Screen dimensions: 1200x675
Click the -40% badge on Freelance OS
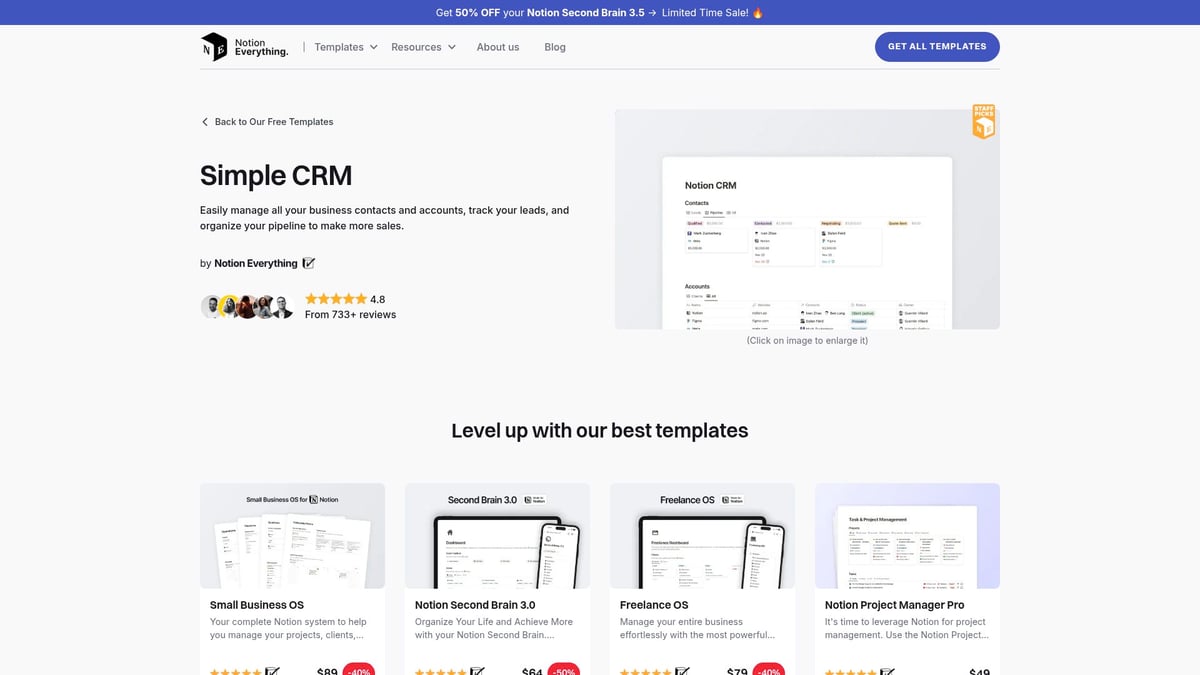pyautogui.click(x=767, y=671)
